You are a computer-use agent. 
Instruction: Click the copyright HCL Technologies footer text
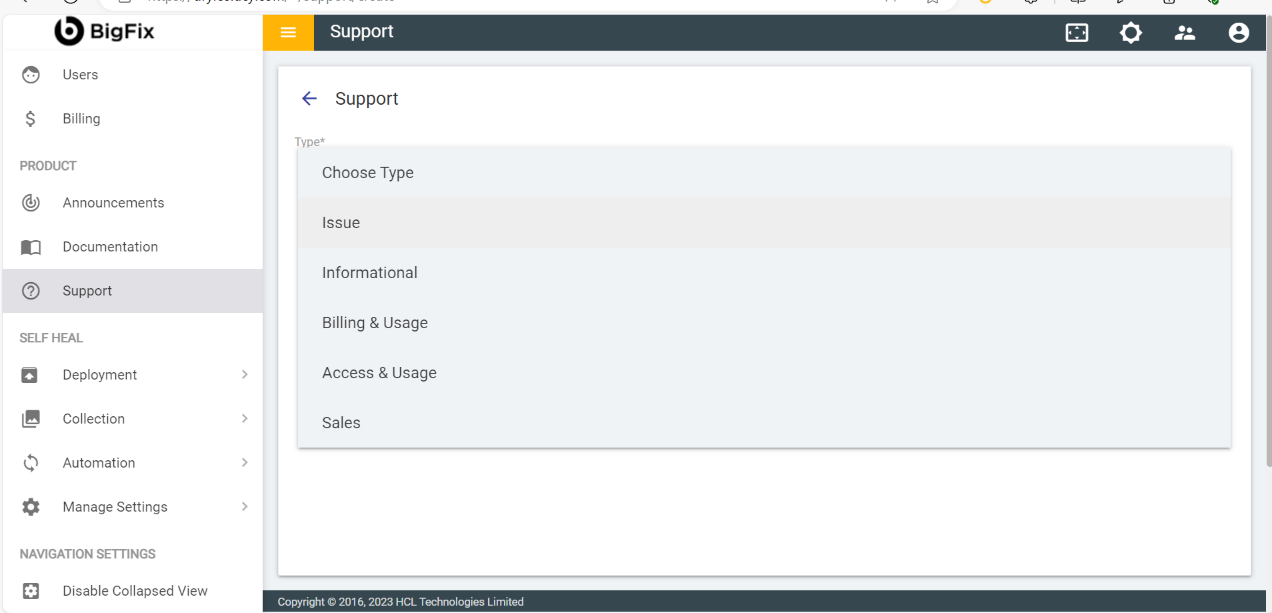(x=401, y=602)
